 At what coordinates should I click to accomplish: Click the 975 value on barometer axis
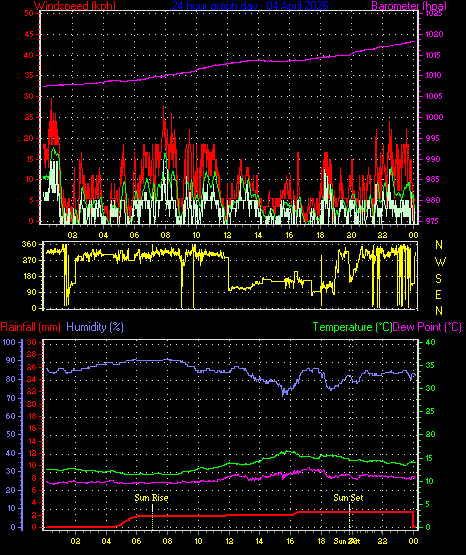[433, 221]
